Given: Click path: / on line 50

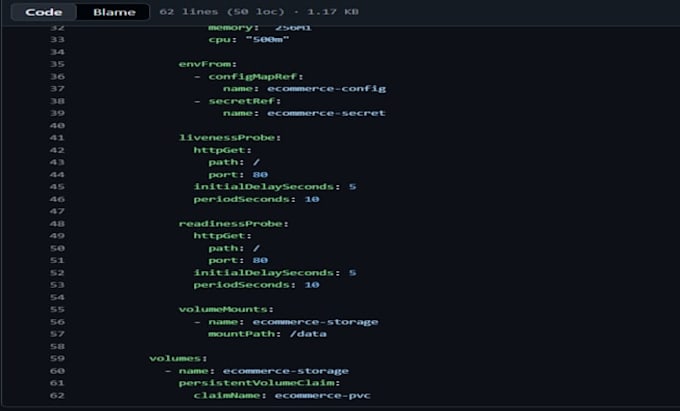Looking at the screenshot, I should tap(234, 248).
